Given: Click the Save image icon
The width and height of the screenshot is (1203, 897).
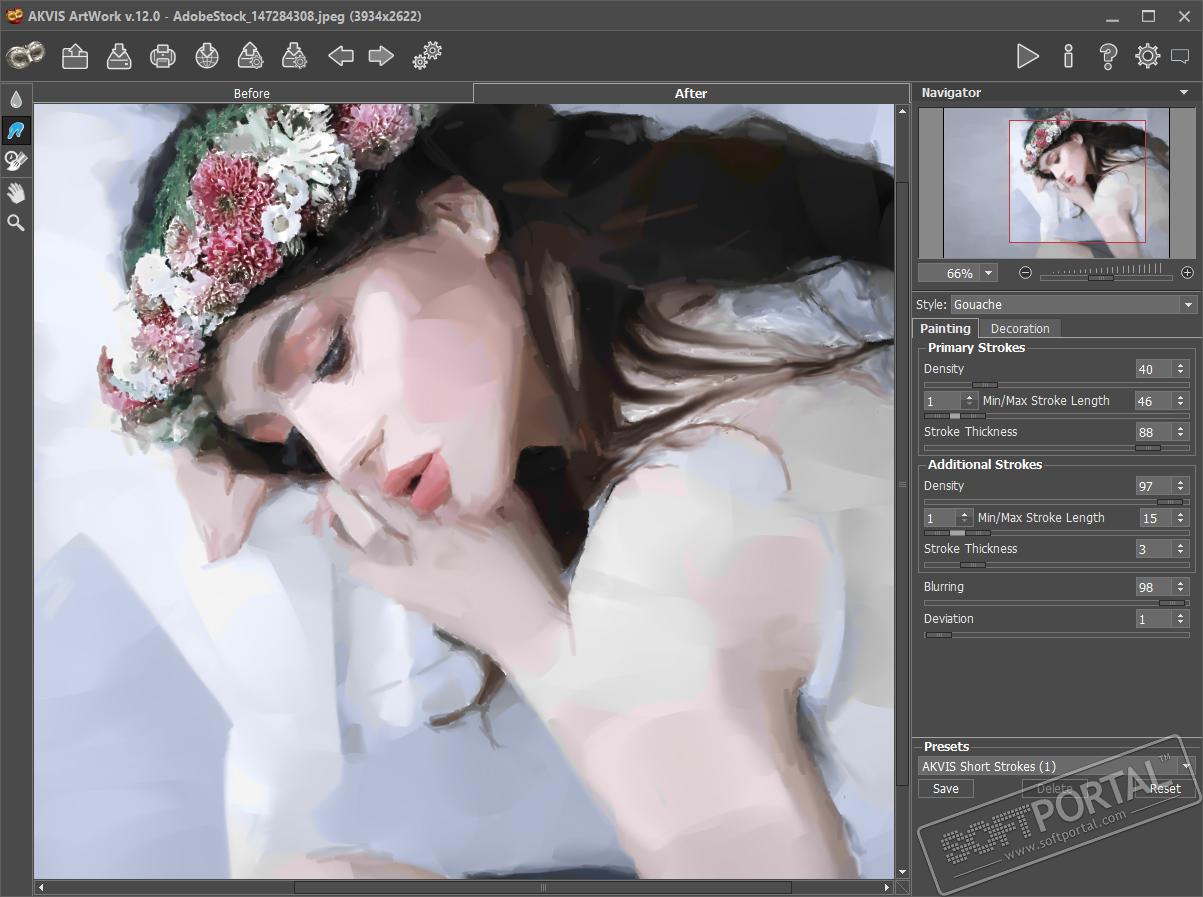Looking at the screenshot, I should (119, 56).
